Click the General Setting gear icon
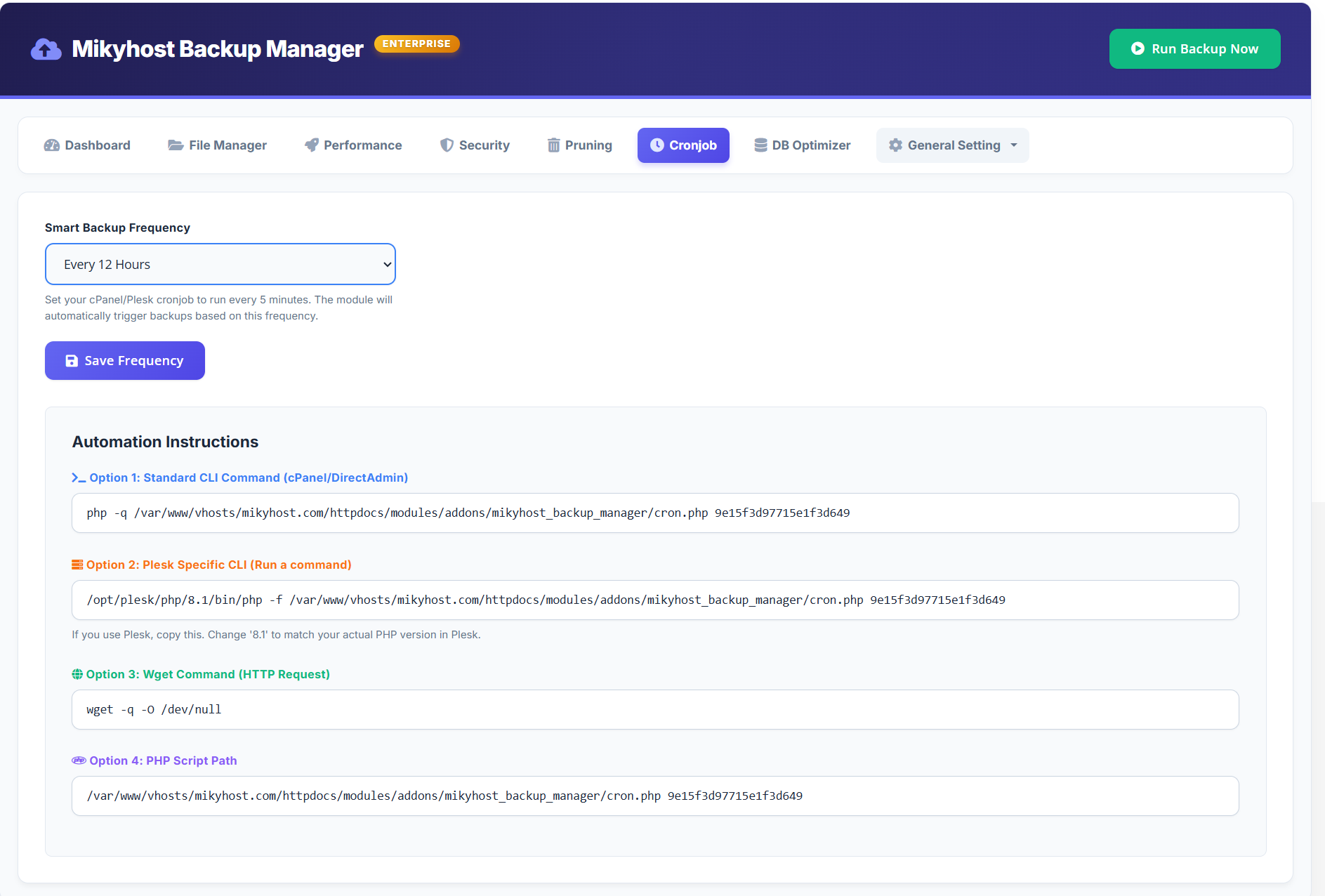 pos(895,145)
